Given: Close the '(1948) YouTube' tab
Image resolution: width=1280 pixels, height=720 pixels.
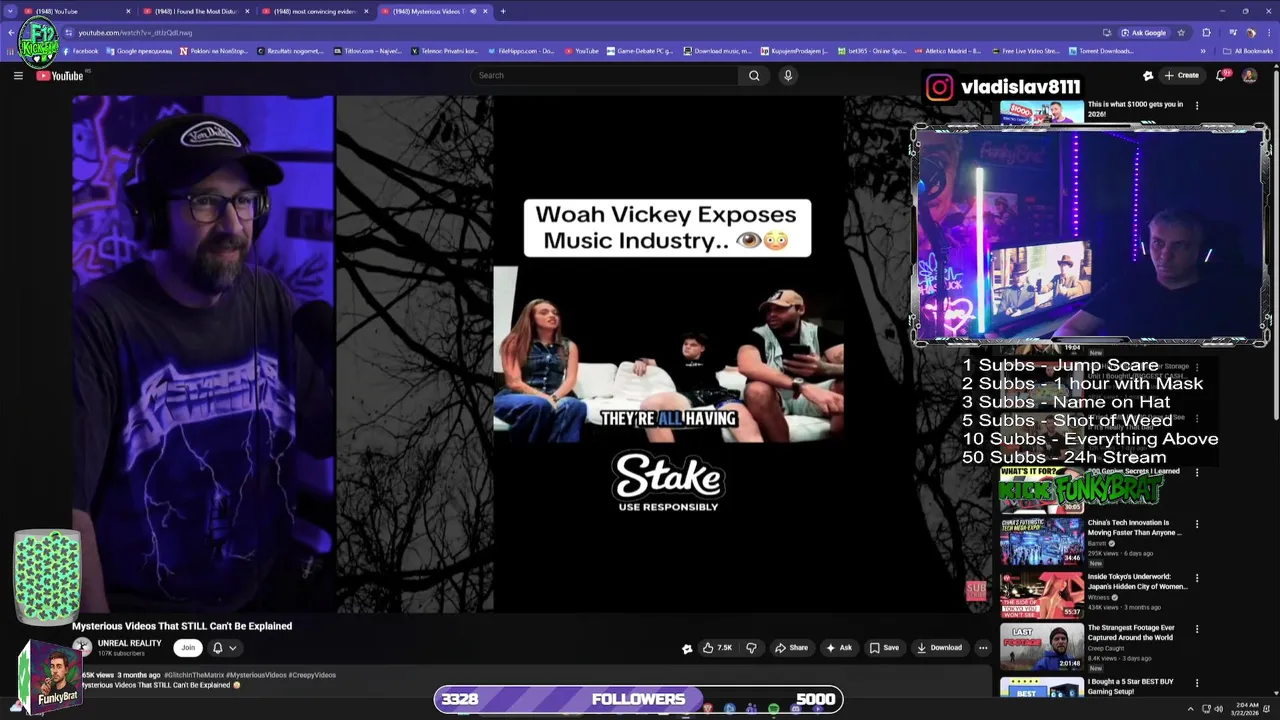Looking at the screenshot, I should 128,11.
